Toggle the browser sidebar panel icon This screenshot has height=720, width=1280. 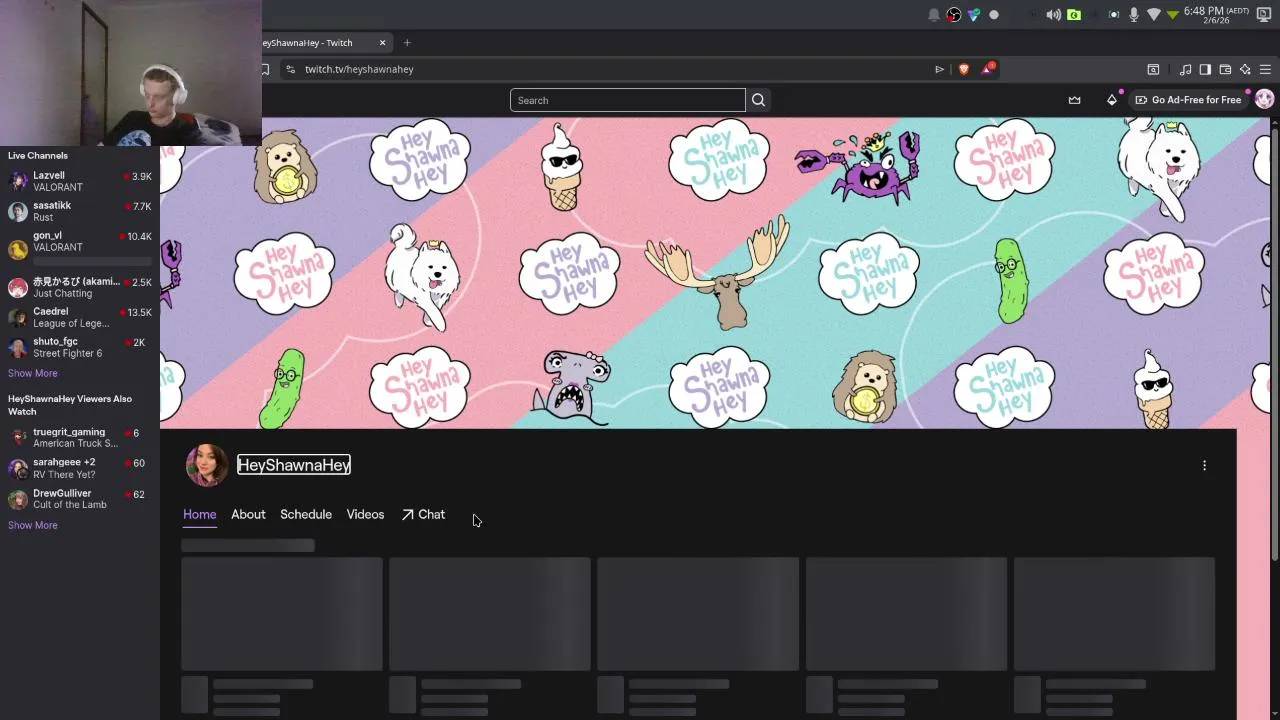click(1205, 69)
